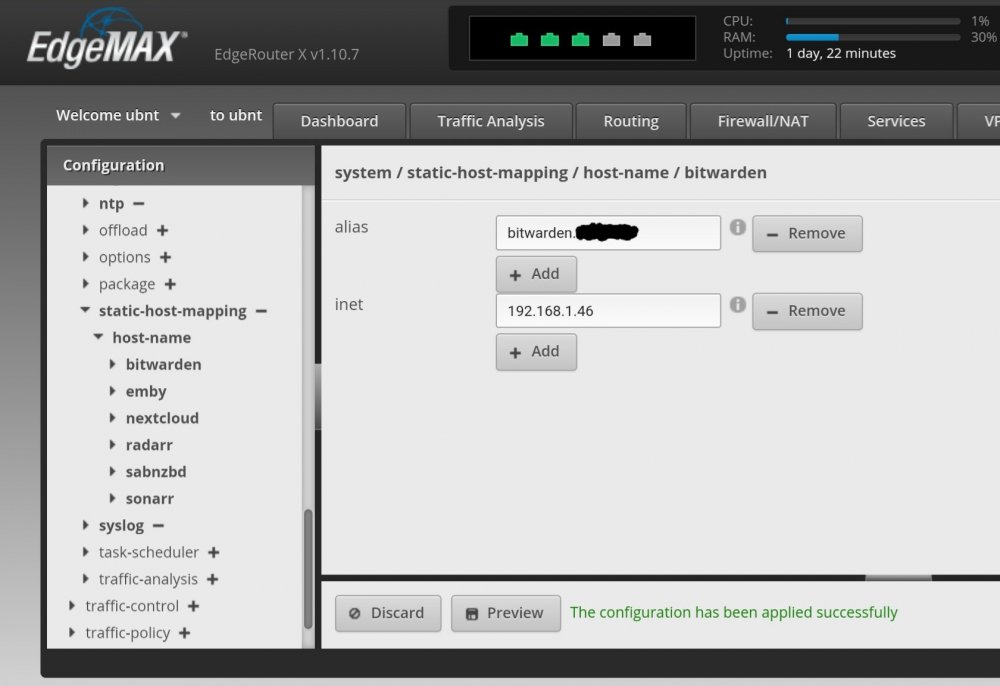This screenshot has width=1000, height=686.
Task: Expand the nextcloud host arrow
Action: pos(112,418)
